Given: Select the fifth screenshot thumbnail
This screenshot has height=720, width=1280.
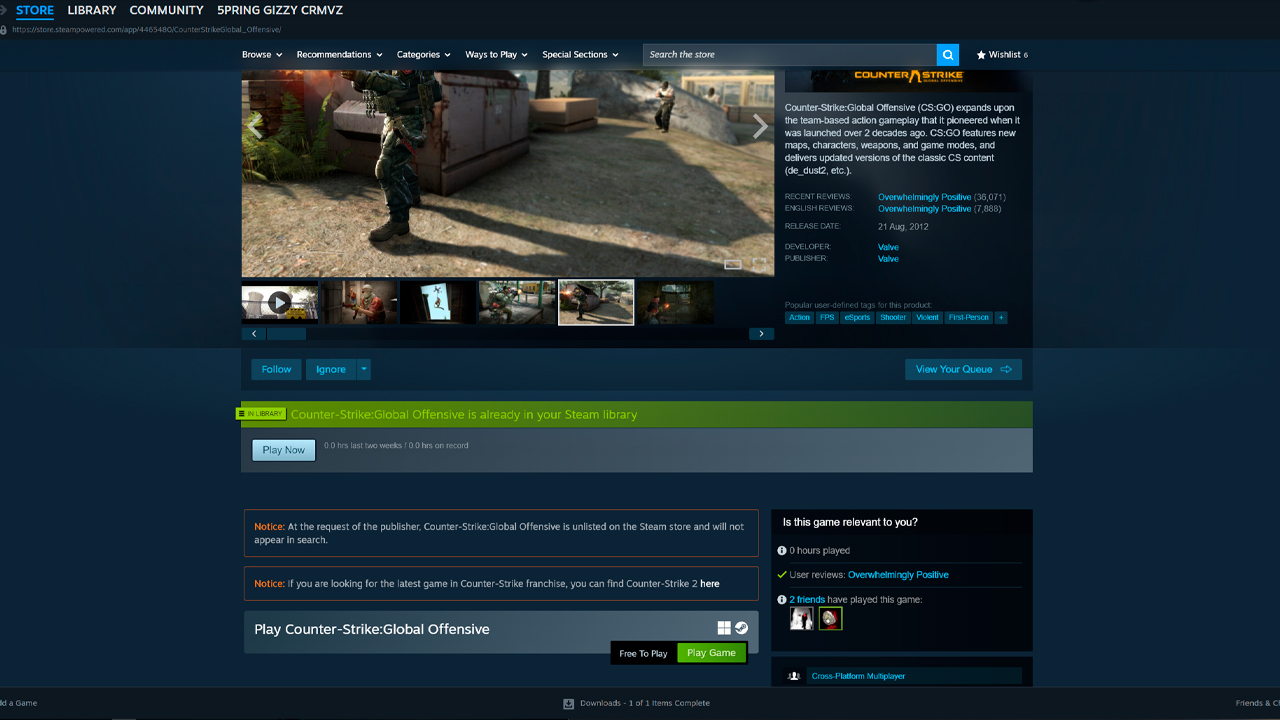Looking at the screenshot, I should coord(596,302).
